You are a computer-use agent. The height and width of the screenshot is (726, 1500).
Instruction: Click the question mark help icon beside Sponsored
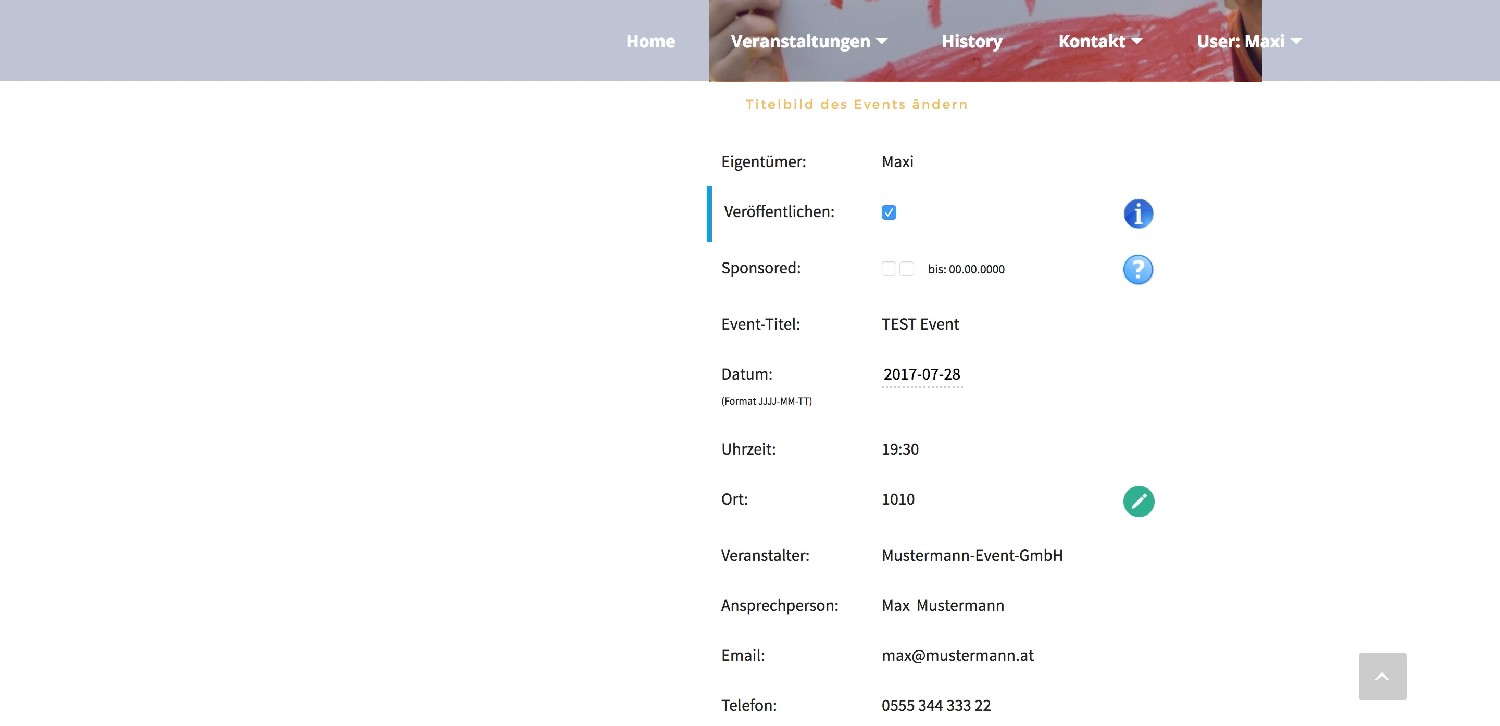1138,270
